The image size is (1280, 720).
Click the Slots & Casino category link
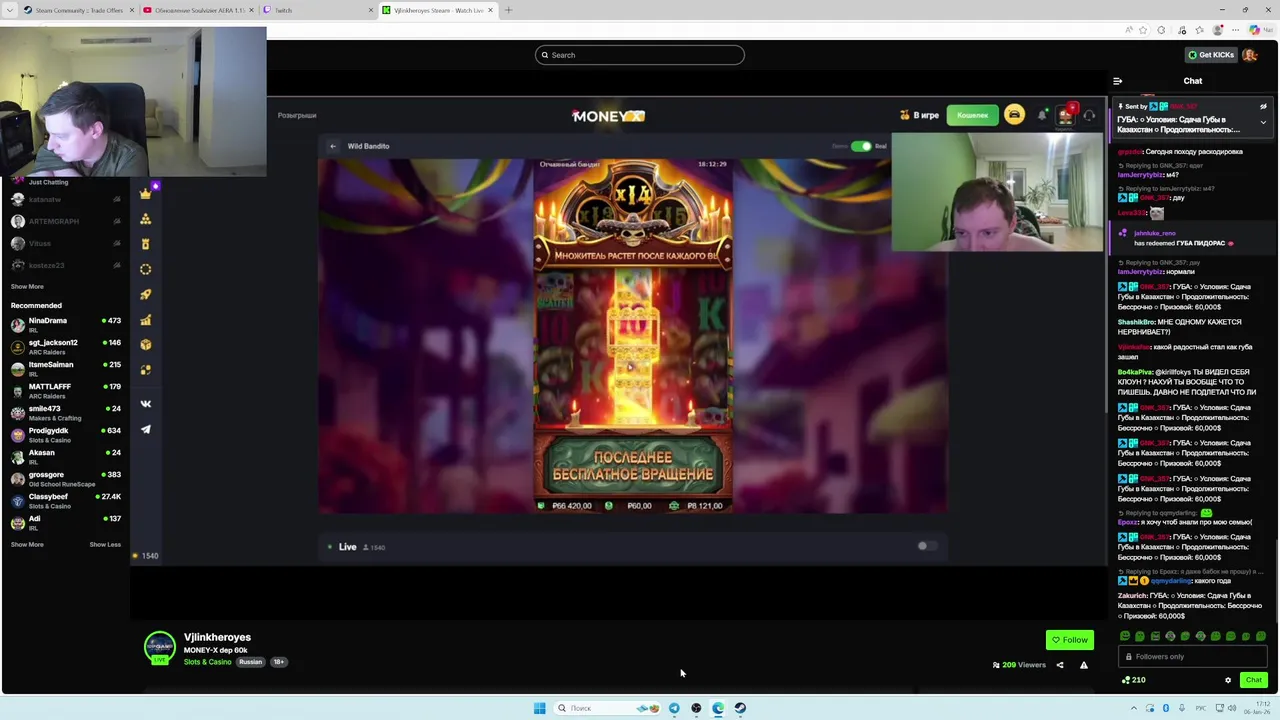click(207, 662)
